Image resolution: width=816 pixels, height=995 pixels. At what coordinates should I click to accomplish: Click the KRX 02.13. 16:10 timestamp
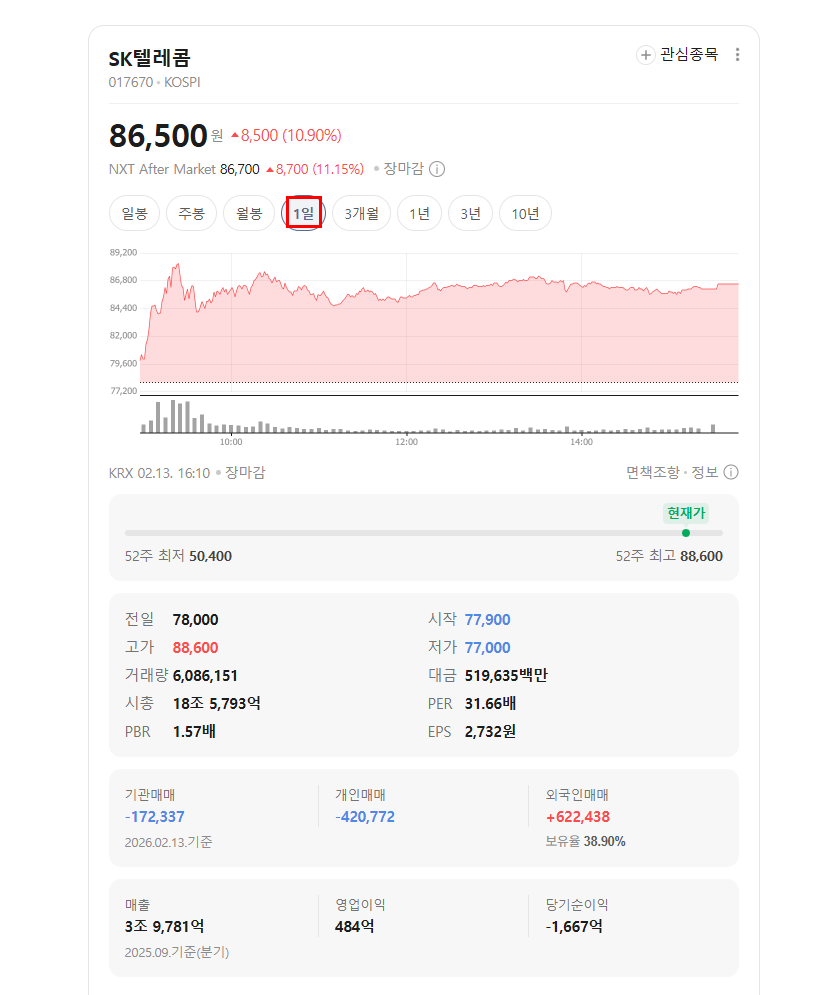click(x=159, y=473)
